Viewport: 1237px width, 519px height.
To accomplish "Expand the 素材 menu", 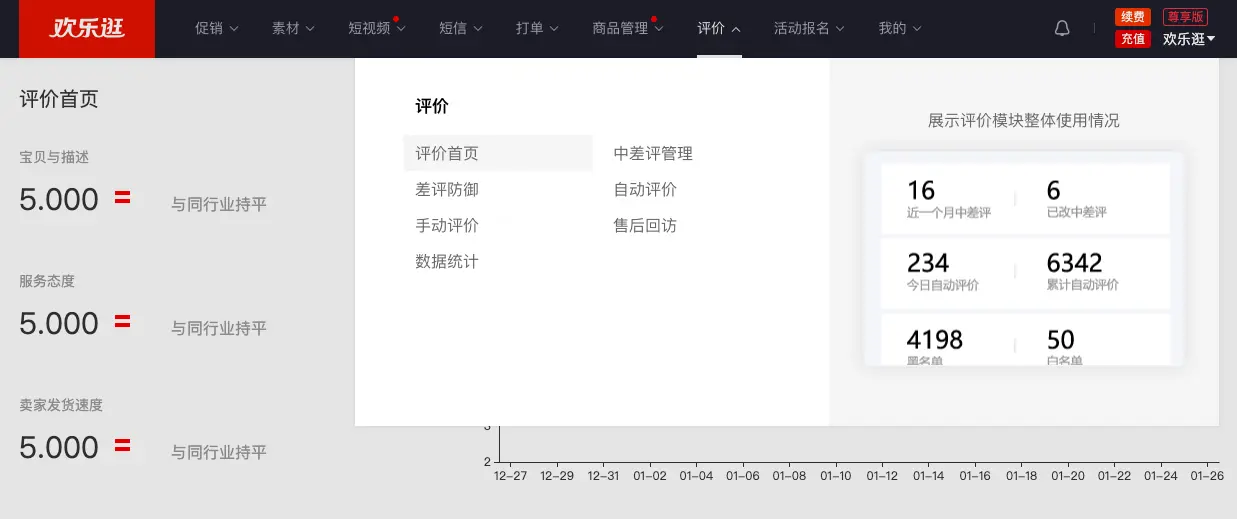I will coord(293,29).
